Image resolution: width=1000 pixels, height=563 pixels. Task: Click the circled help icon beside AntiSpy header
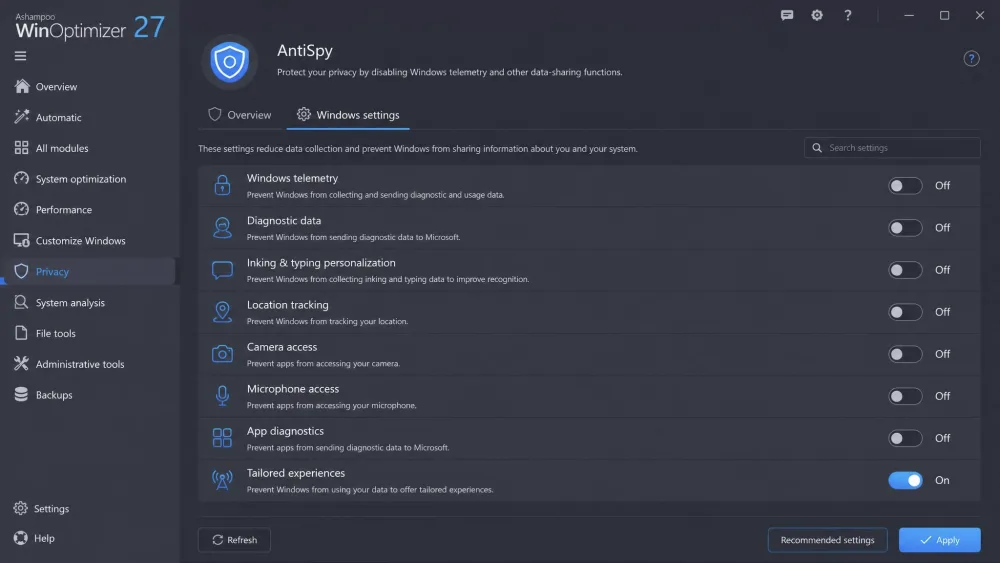coord(971,59)
